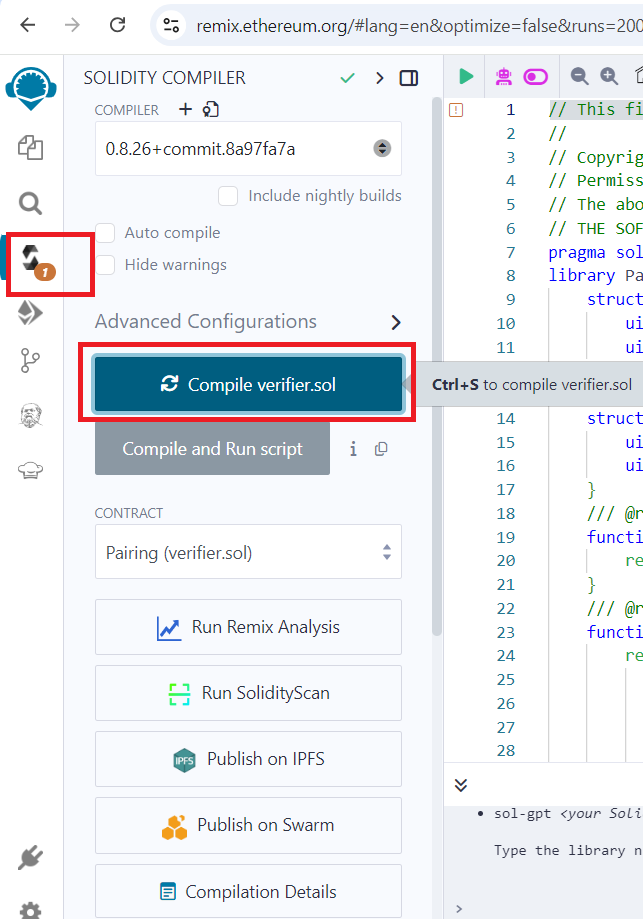Enable the Auto compile checkbox
Viewport: 643px width, 919px height.
point(105,233)
